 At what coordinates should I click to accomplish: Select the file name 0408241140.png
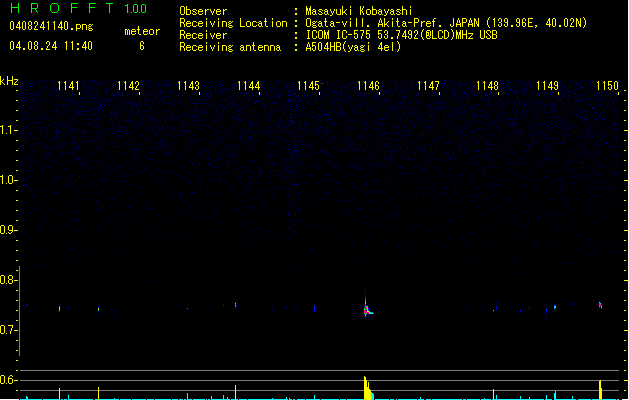pos(51,26)
